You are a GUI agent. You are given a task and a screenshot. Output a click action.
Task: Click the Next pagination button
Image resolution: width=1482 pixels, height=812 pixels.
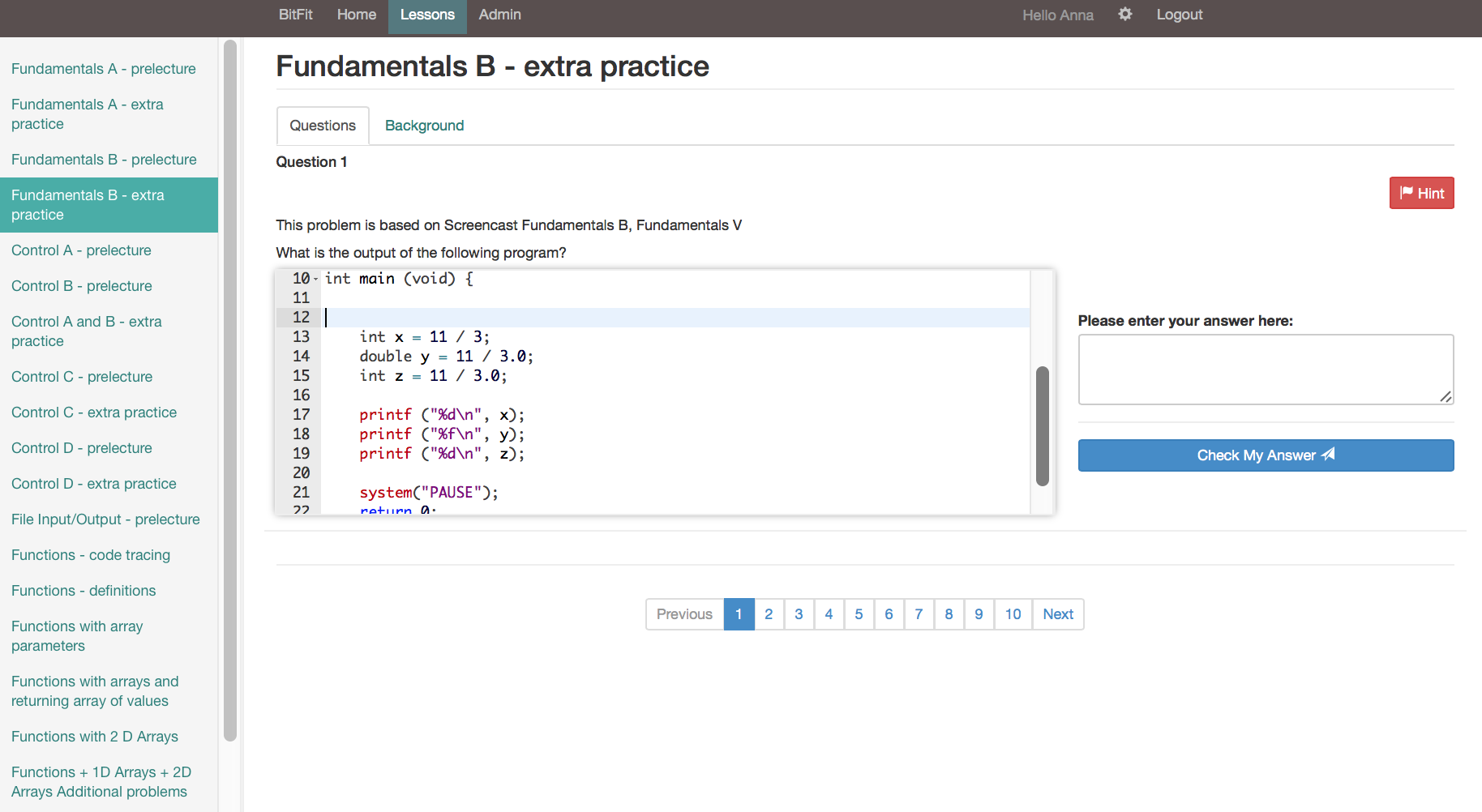click(x=1058, y=614)
